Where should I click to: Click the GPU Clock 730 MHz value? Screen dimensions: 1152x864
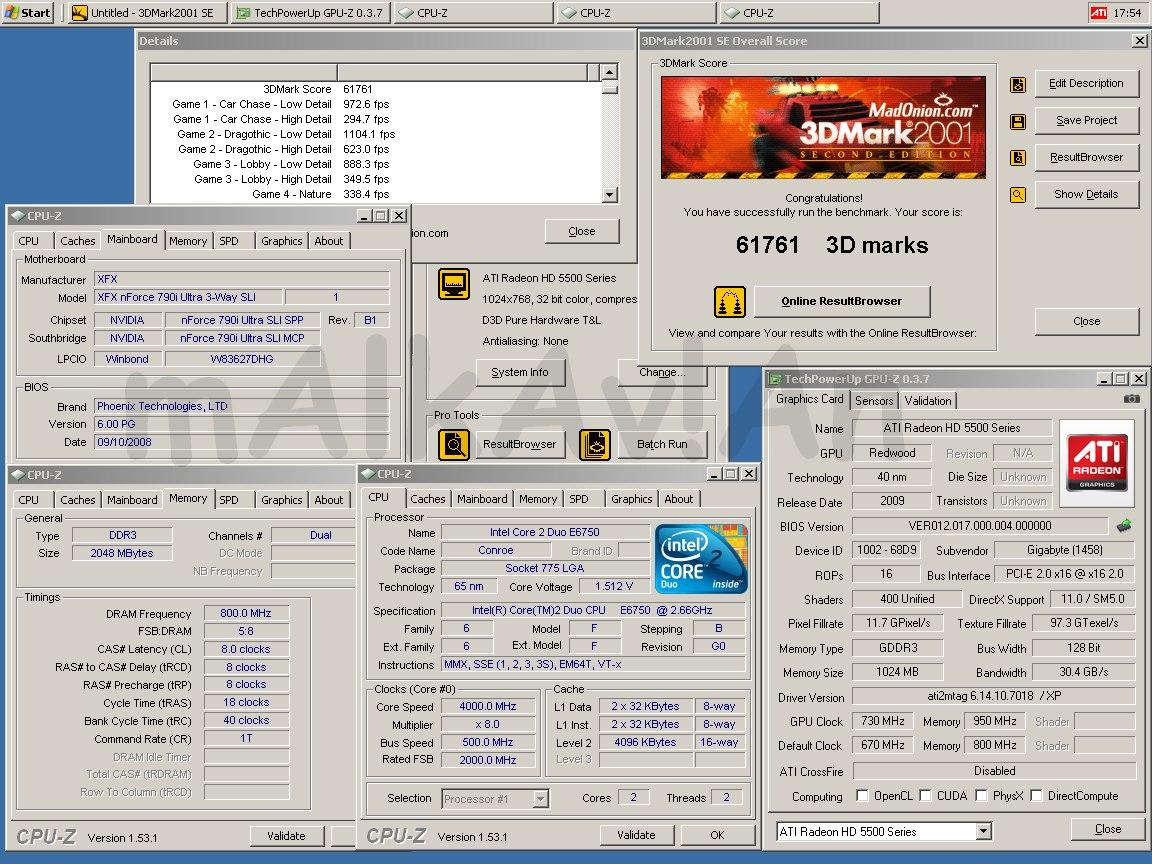tap(883, 721)
